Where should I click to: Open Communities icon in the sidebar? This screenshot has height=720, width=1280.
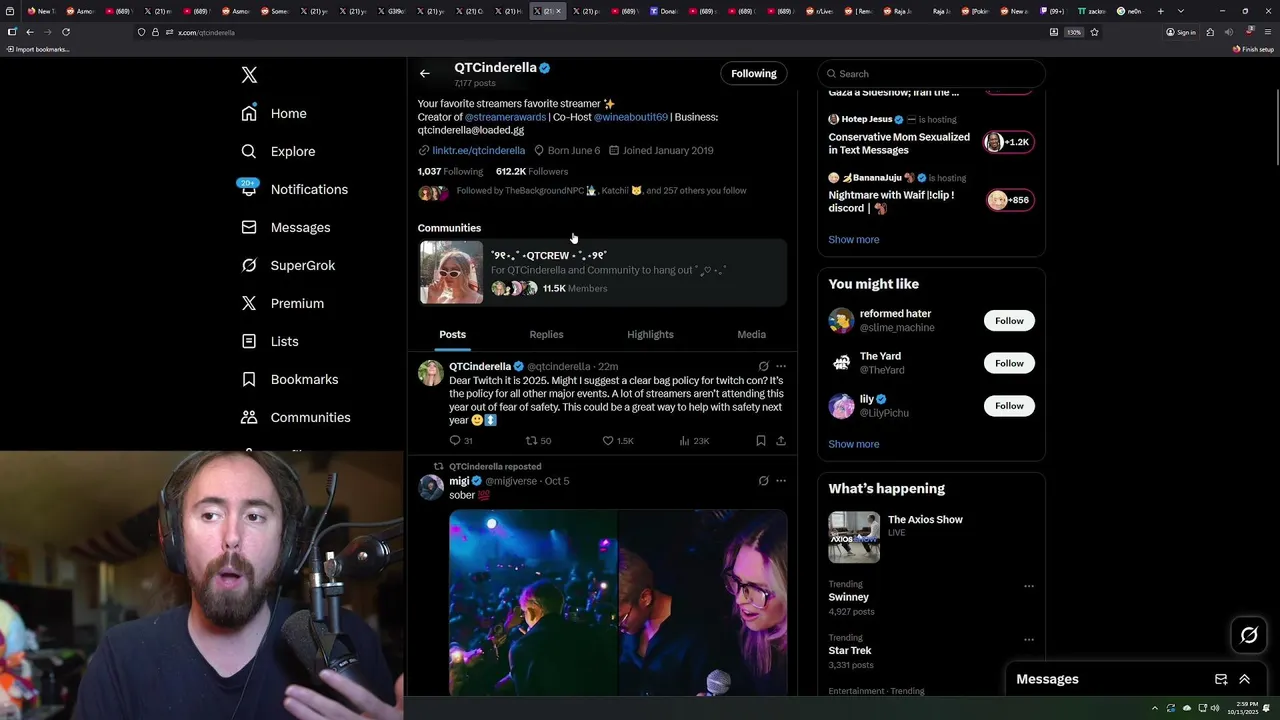pyautogui.click(x=249, y=417)
